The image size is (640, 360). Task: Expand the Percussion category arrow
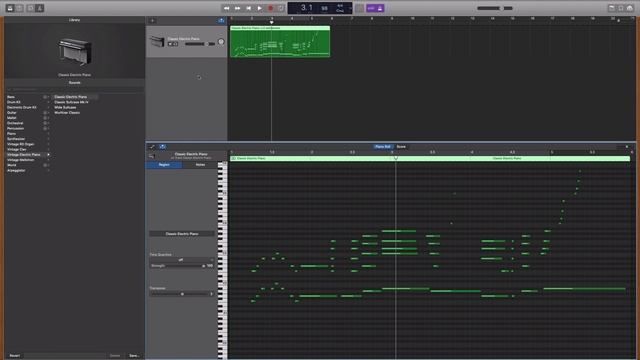pyautogui.click(x=48, y=128)
